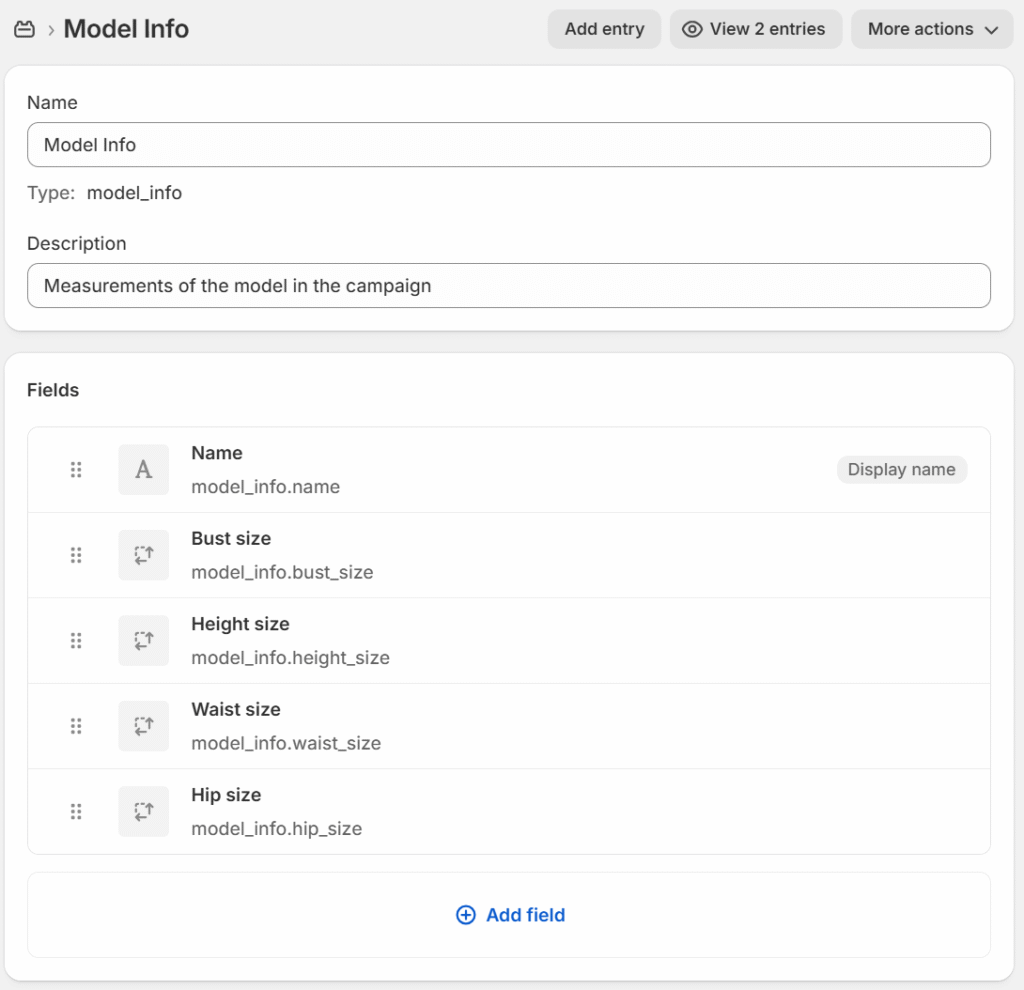Click the drag handle for Name field
This screenshot has width=1024, height=990.
tap(76, 470)
